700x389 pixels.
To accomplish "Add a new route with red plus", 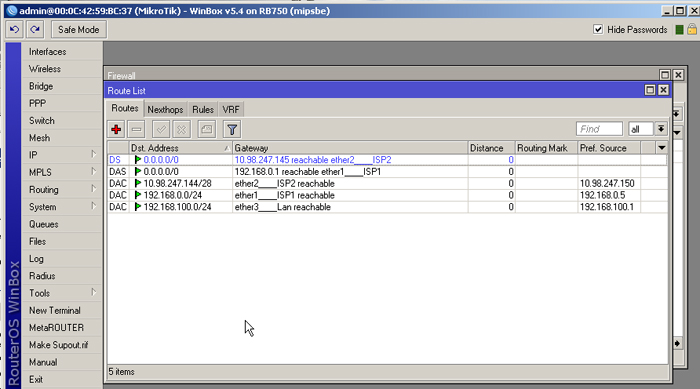I will pyautogui.click(x=116, y=130).
